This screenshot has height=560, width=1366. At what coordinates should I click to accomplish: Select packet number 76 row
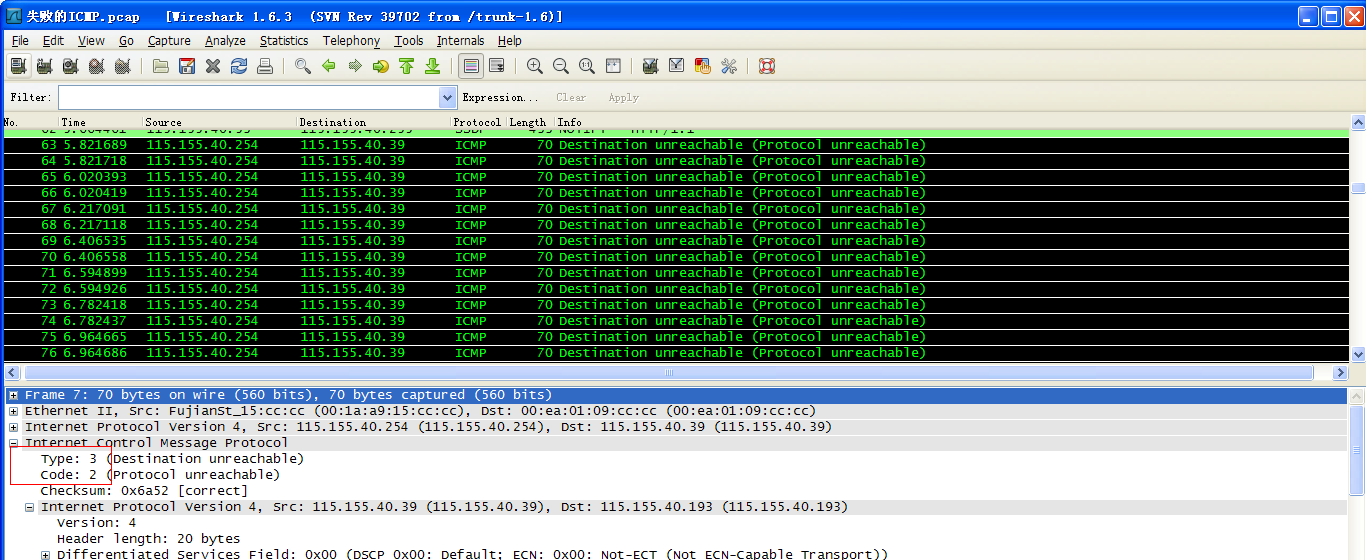[676, 353]
